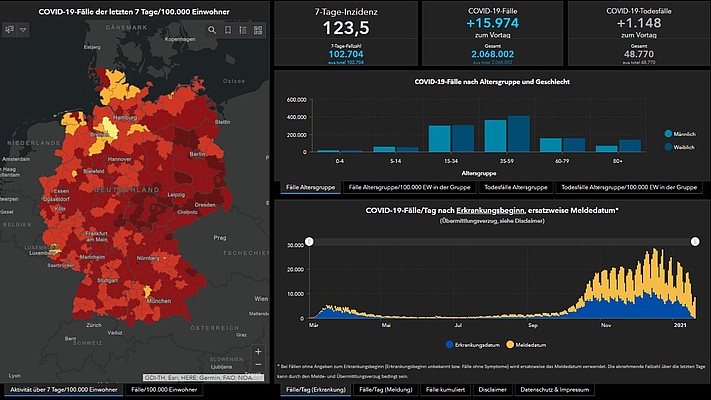The height and width of the screenshot is (400, 711).
Task: Open Datenschutz & Impressum tab
Action: 555,390
